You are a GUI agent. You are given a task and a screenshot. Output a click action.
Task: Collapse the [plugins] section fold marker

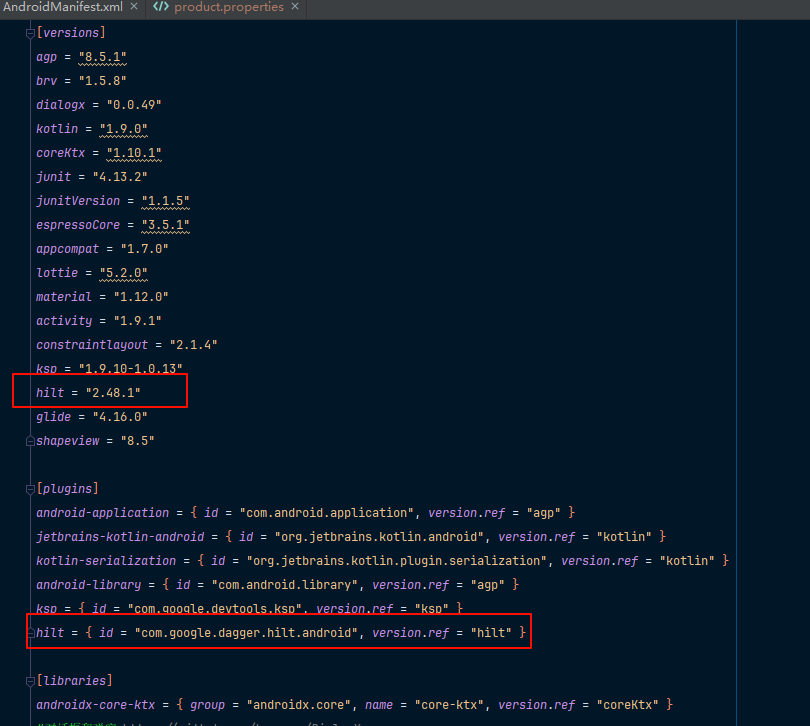[x=30, y=489]
